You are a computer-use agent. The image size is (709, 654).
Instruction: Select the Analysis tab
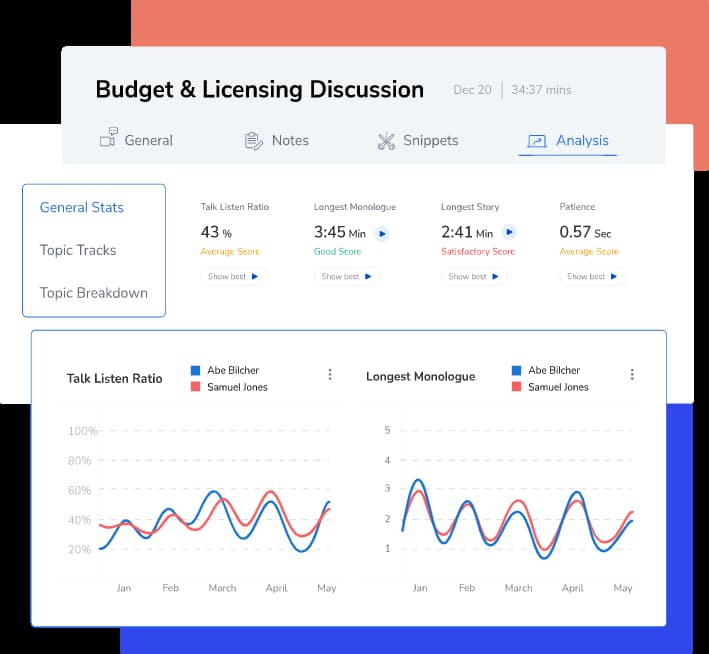point(567,141)
